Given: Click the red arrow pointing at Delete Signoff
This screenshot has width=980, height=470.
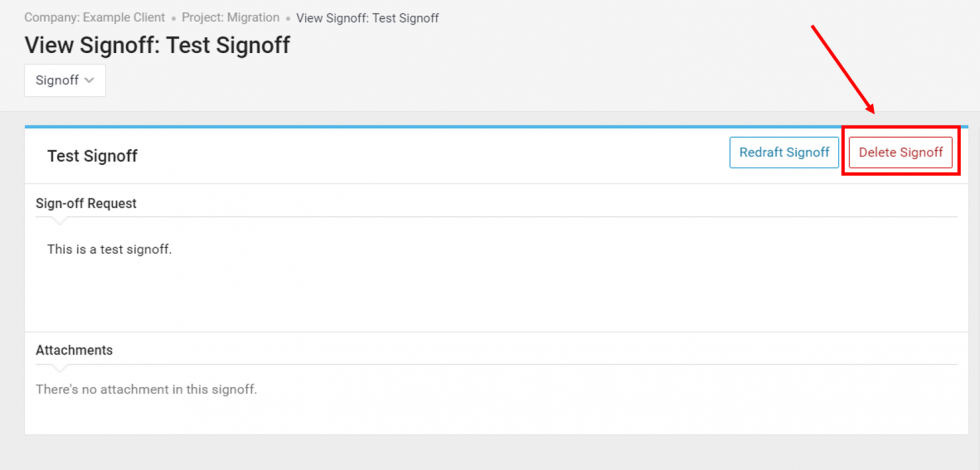Looking at the screenshot, I should click(843, 68).
